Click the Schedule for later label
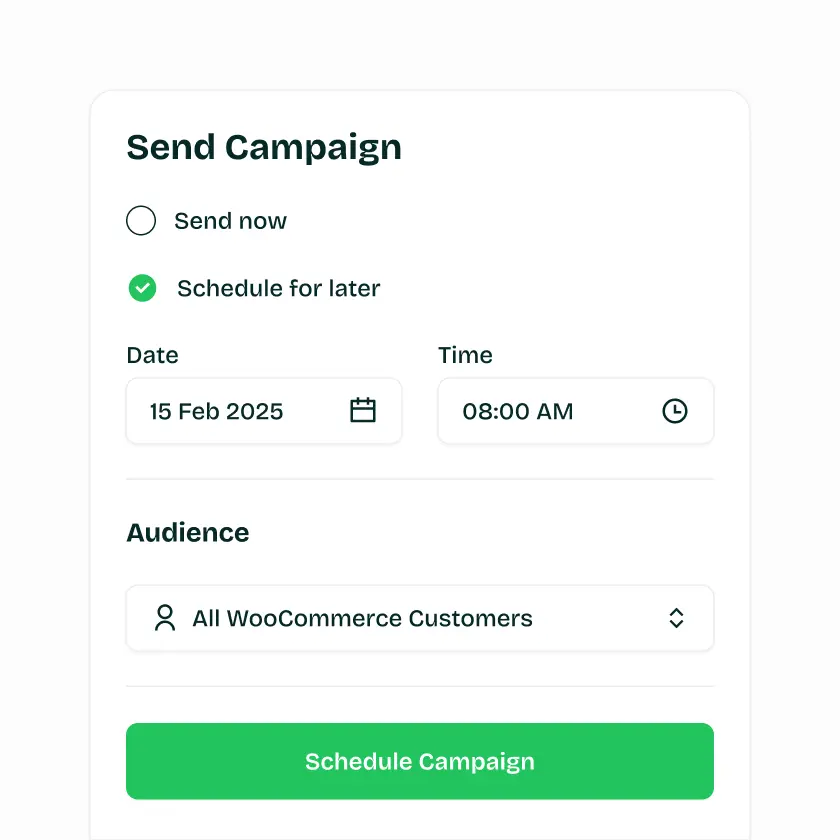 pyautogui.click(x=278, y=289)
